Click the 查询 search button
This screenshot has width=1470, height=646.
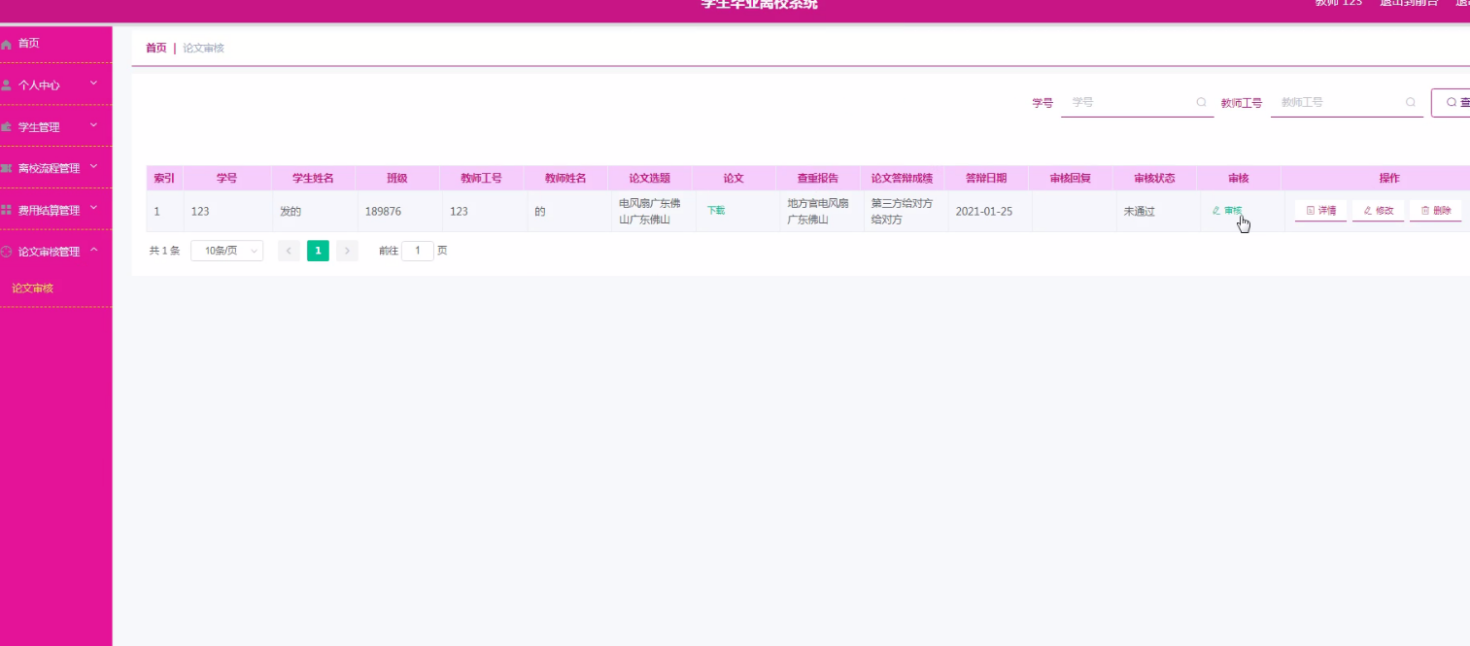click(x=1451, y=102)
